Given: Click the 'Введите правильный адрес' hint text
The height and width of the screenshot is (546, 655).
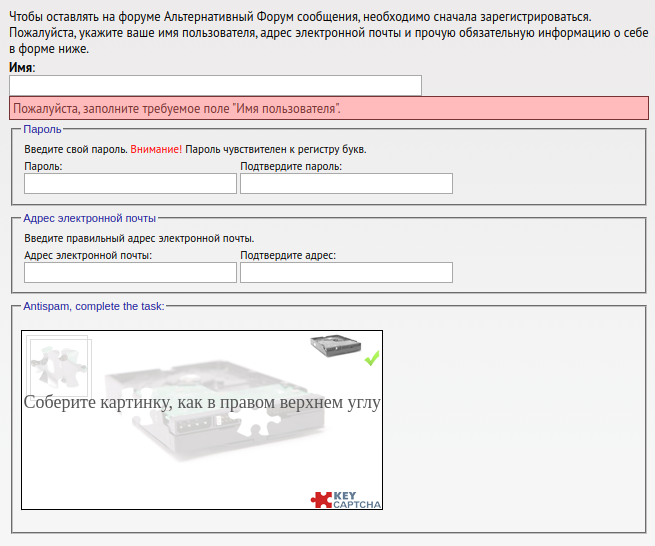Looking at the screenshot, I should coord(139,238).
